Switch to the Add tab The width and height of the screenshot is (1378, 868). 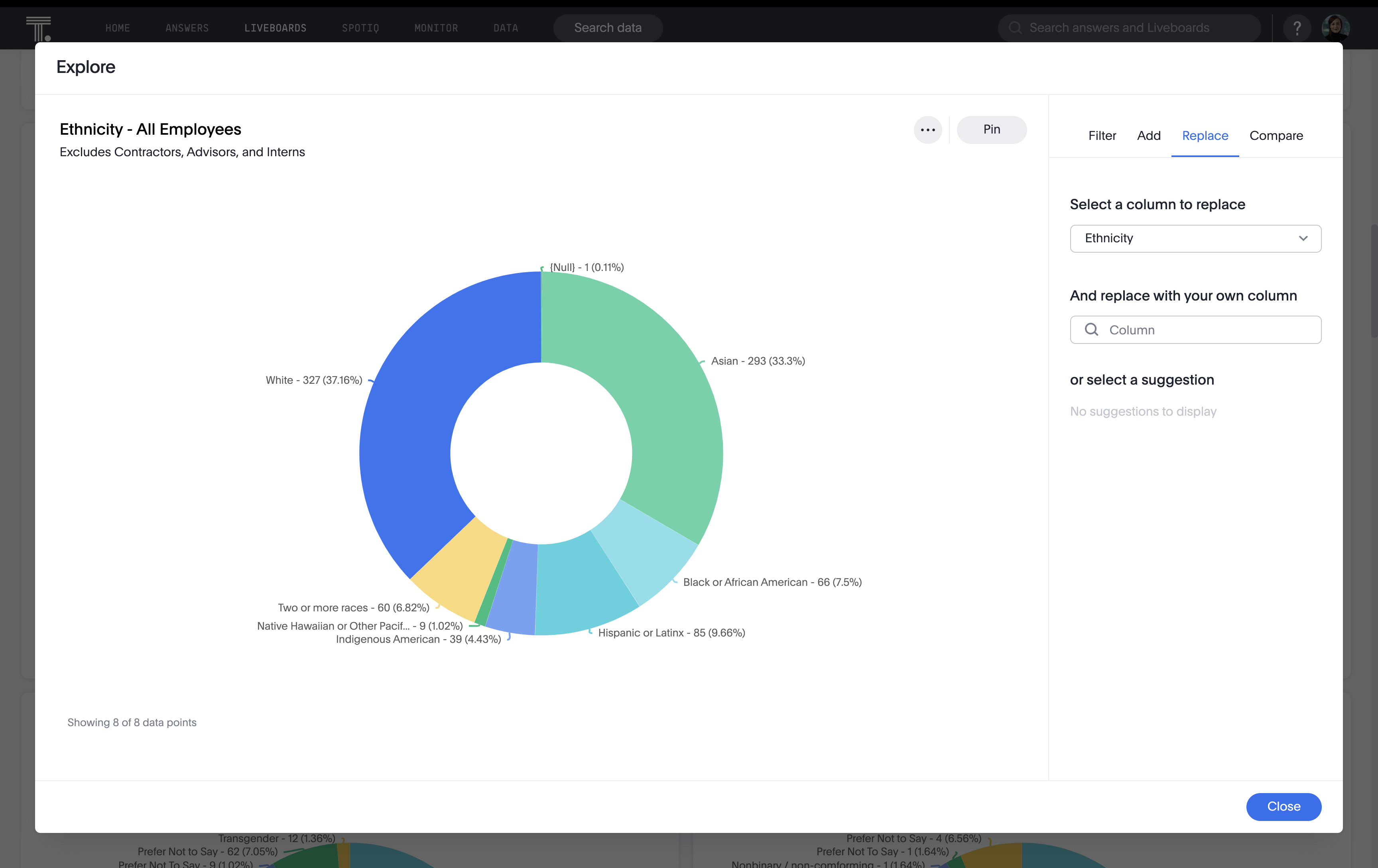[1148, 136]
